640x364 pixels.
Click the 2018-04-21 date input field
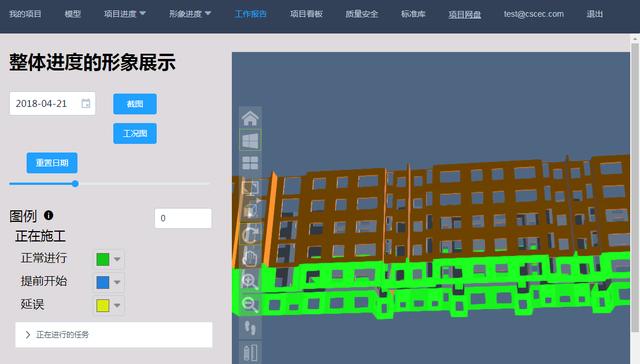click(52, 104)
